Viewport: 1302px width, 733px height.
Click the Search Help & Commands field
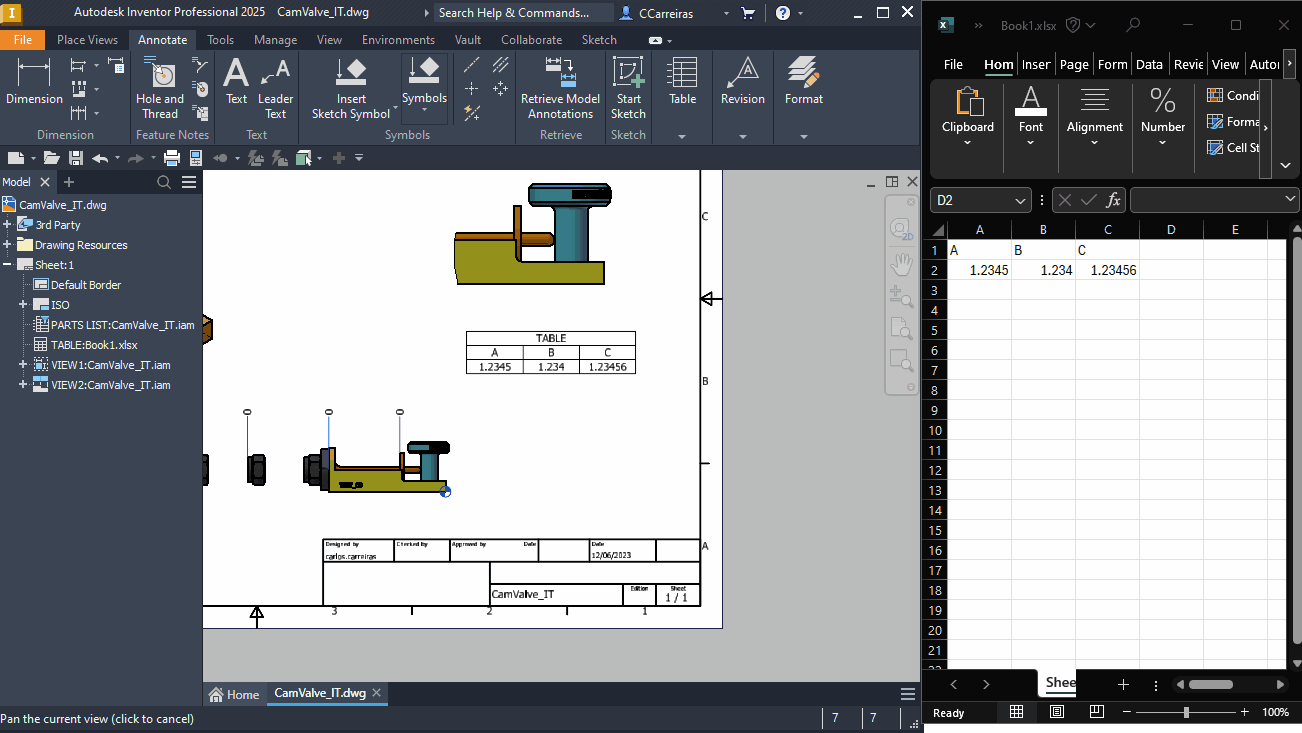(525, 13)
